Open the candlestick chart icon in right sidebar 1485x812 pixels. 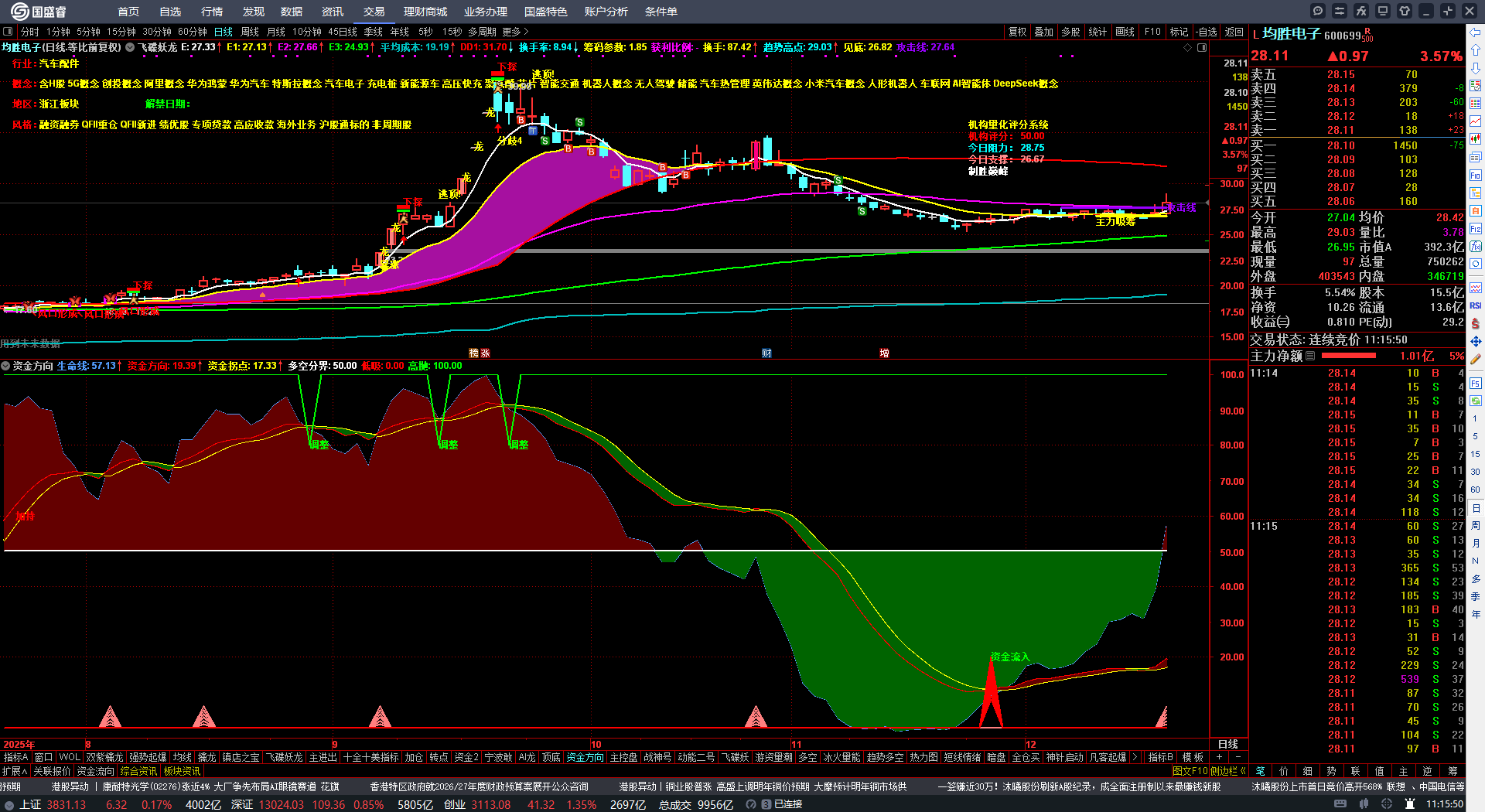(1476, 138)
